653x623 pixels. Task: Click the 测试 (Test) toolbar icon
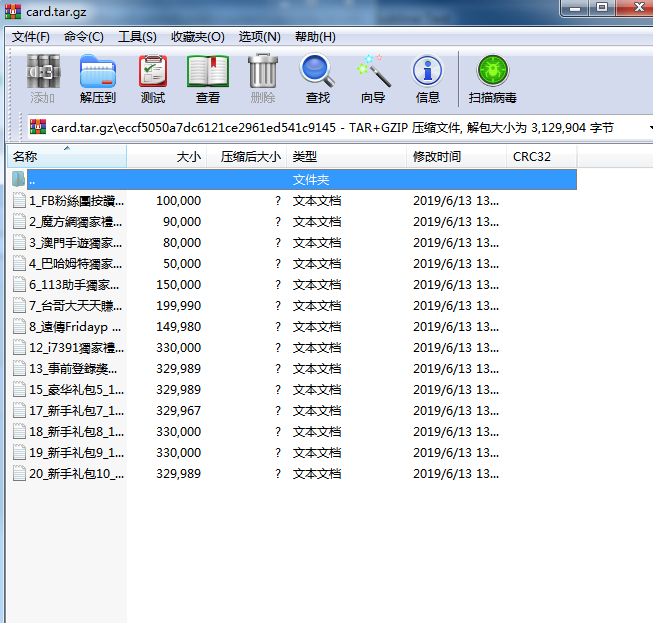153,71
